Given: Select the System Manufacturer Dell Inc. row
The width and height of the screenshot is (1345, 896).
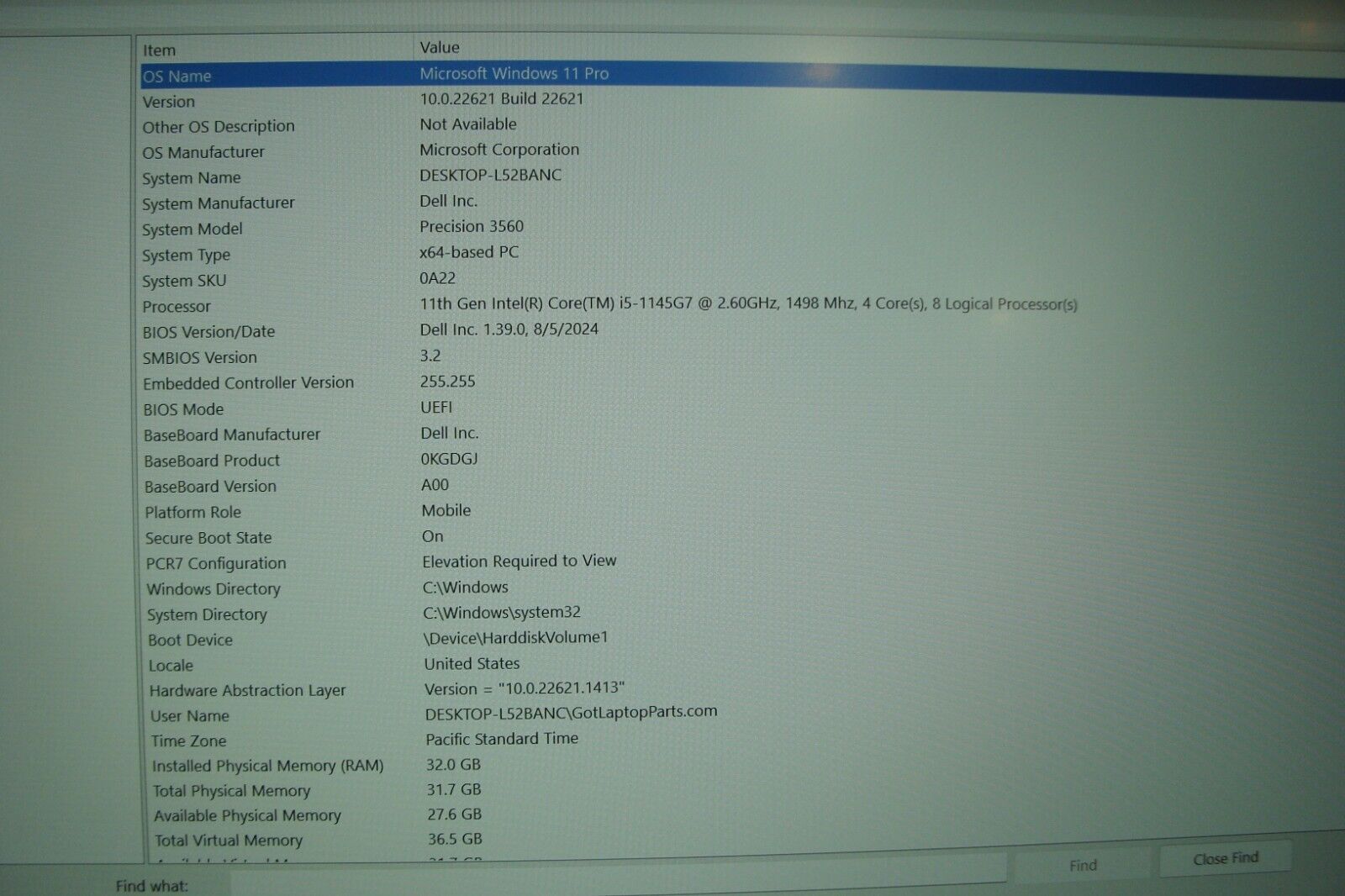Looking at the screenshot, I should coord(336,203).
